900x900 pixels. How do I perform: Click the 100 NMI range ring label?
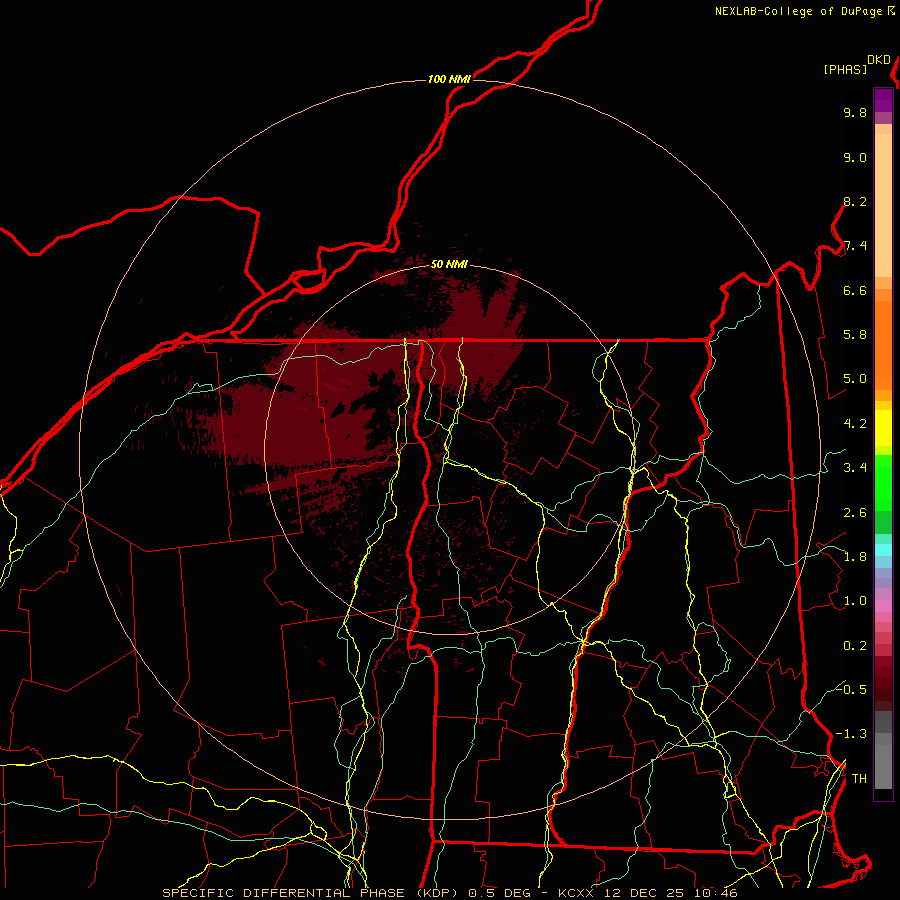pos(449,79)
